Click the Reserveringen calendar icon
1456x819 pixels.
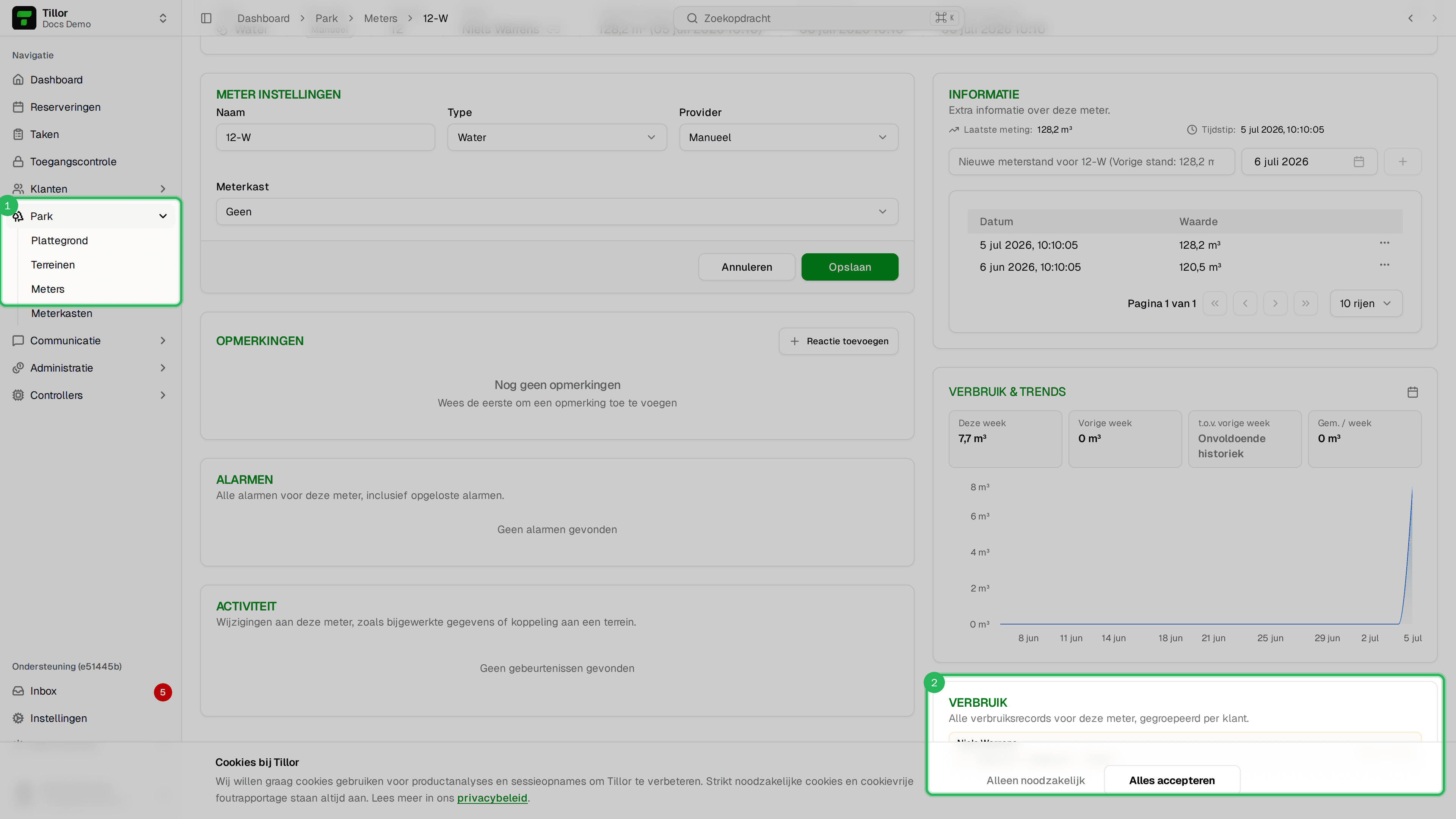point(18,107)
